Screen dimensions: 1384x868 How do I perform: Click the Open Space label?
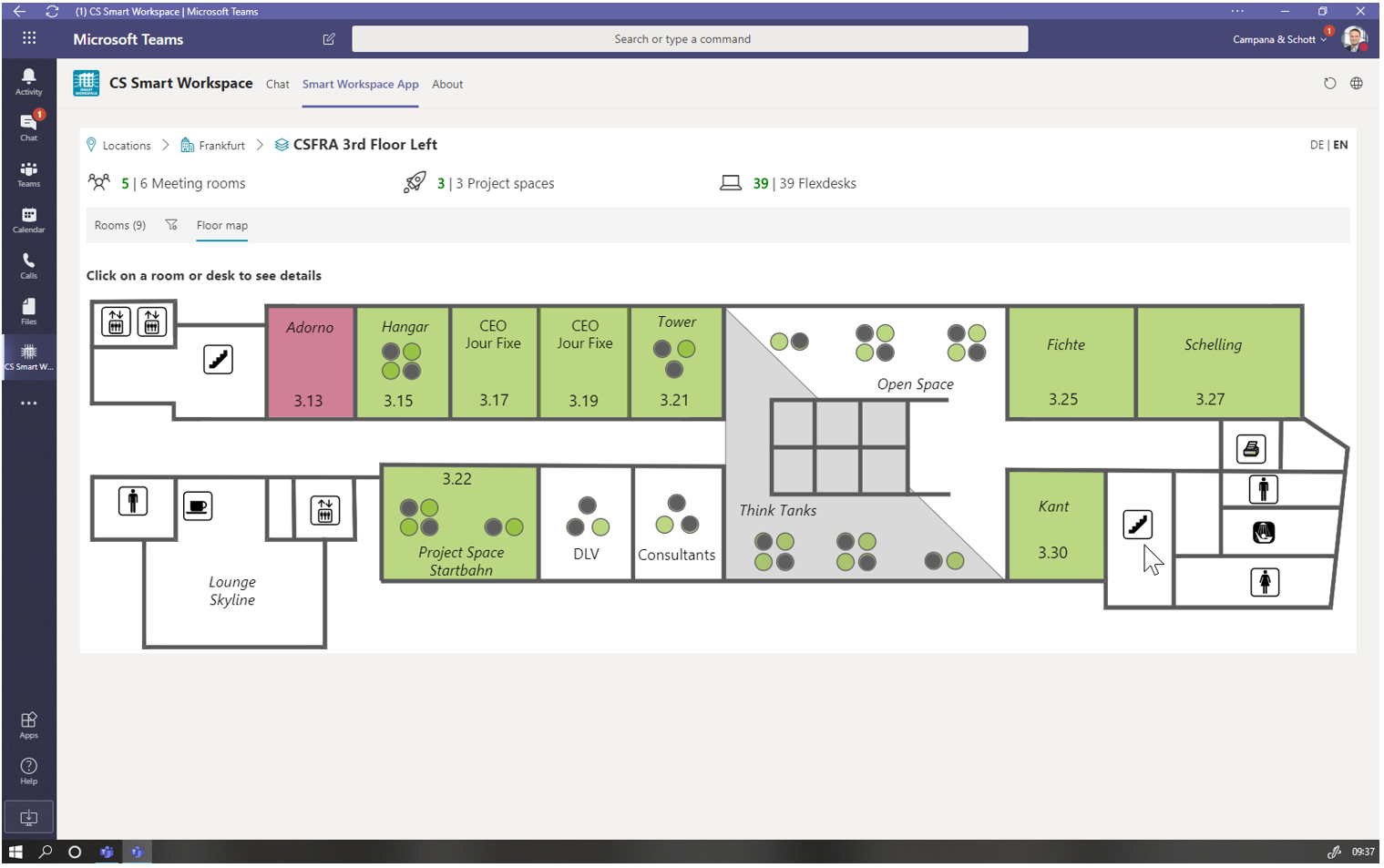tap(915, 384)
